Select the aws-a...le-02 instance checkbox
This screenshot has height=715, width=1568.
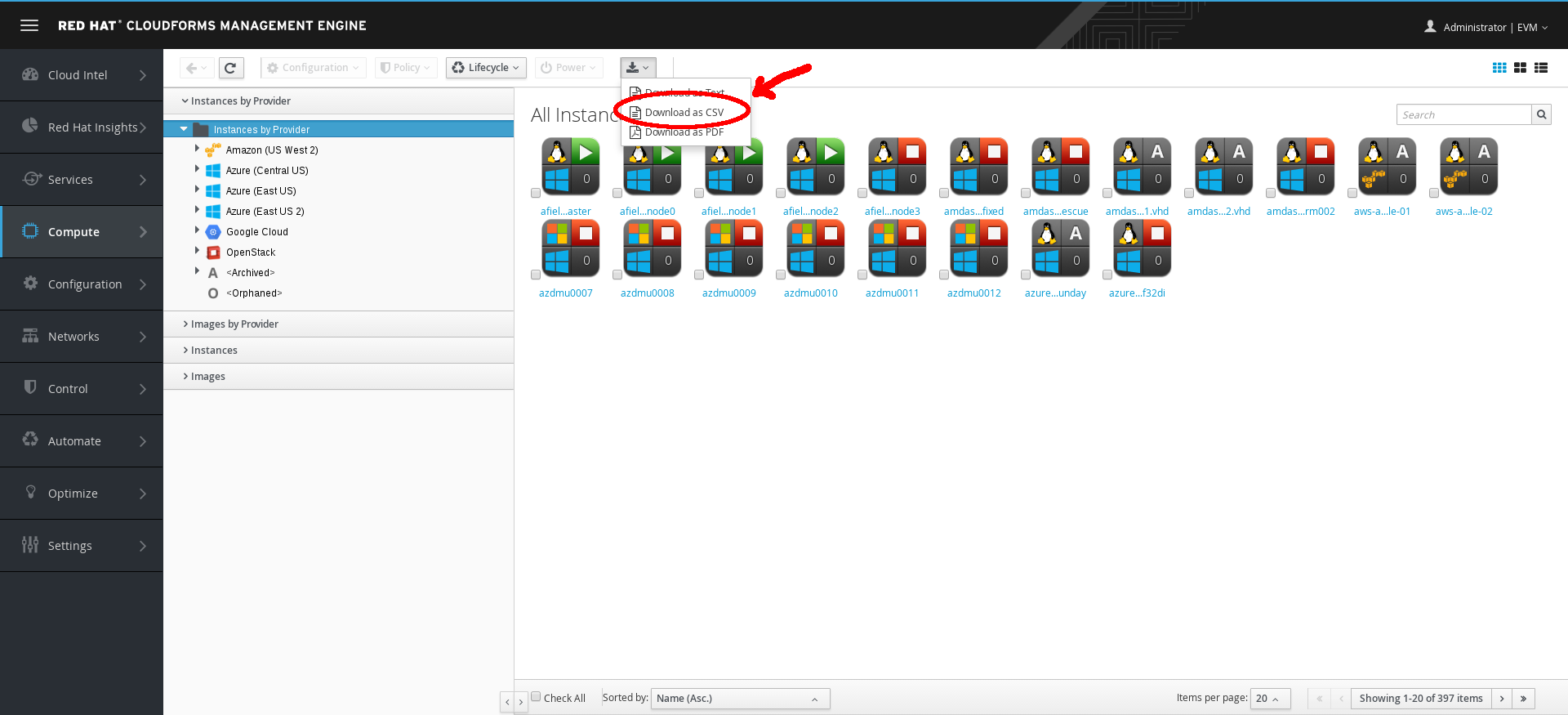click(1434, 194)
